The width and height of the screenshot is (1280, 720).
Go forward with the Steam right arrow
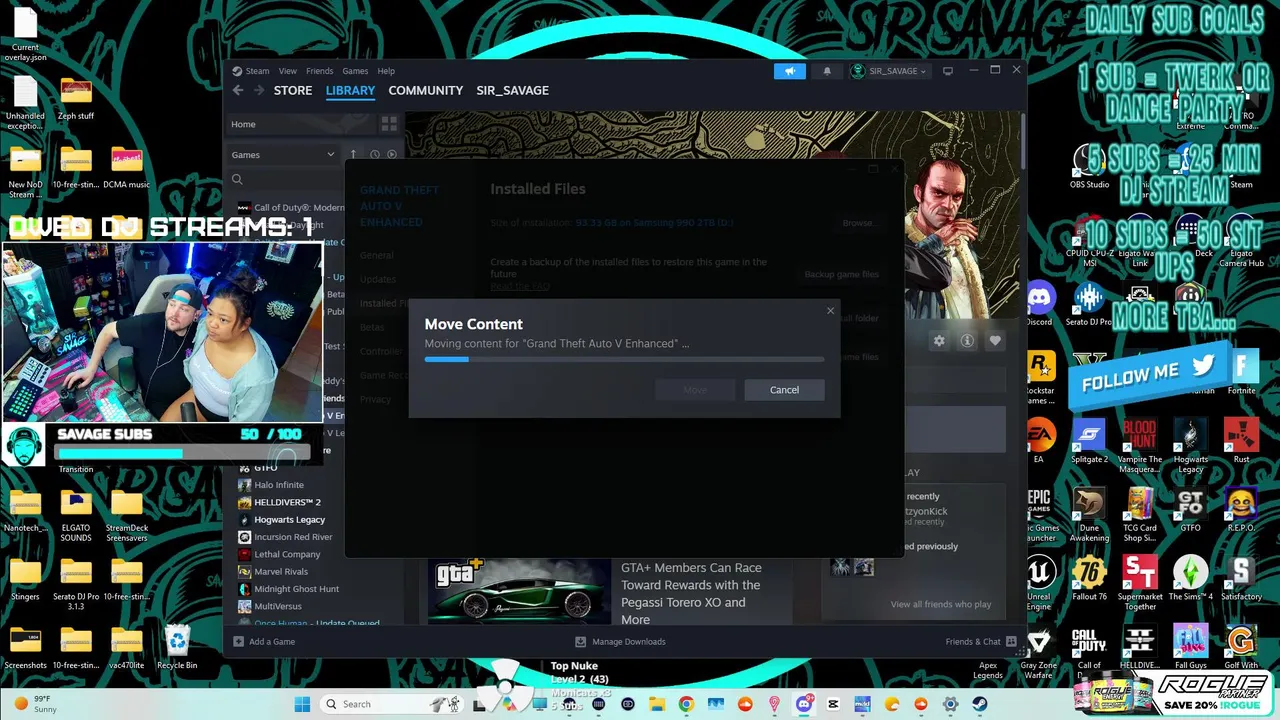point(259,90)
